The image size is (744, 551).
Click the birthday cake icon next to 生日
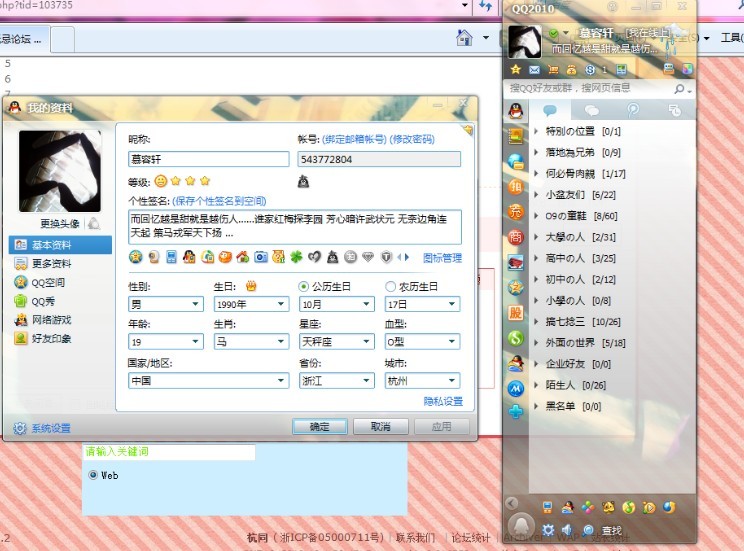point(251,286)
